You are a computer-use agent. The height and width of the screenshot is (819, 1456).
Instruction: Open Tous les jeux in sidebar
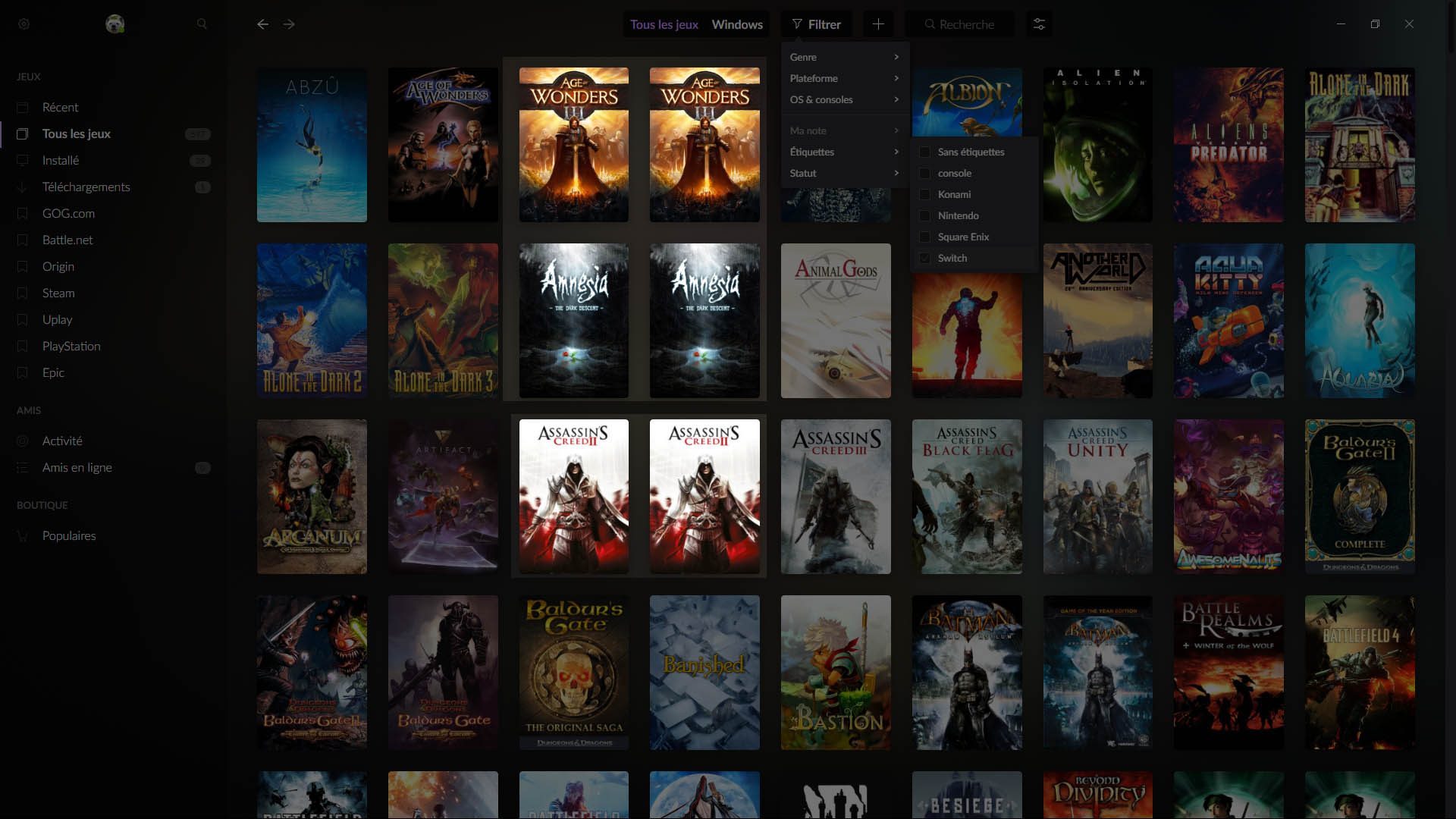114,134
